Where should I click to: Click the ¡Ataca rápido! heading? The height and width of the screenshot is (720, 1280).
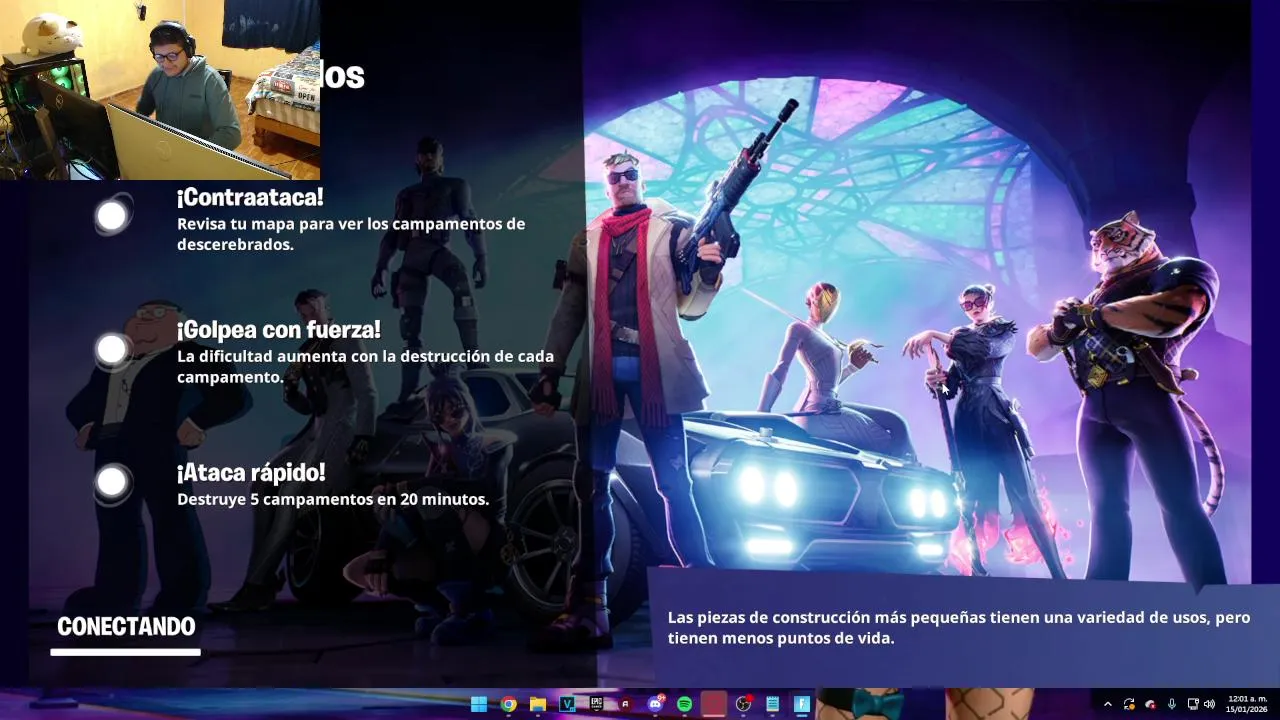pos(251,473)
